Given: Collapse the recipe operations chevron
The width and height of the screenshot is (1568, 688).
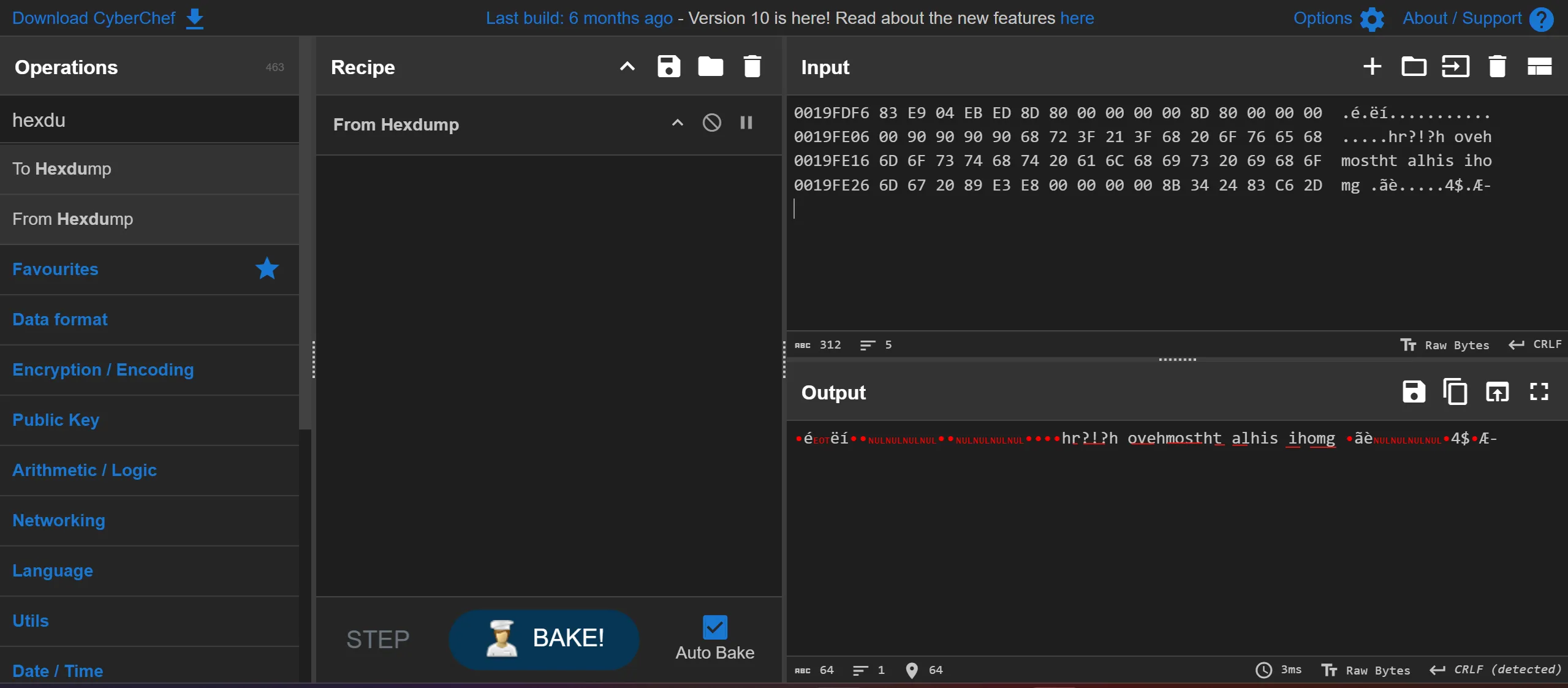Looking at the screenshot, I should 627,66.
